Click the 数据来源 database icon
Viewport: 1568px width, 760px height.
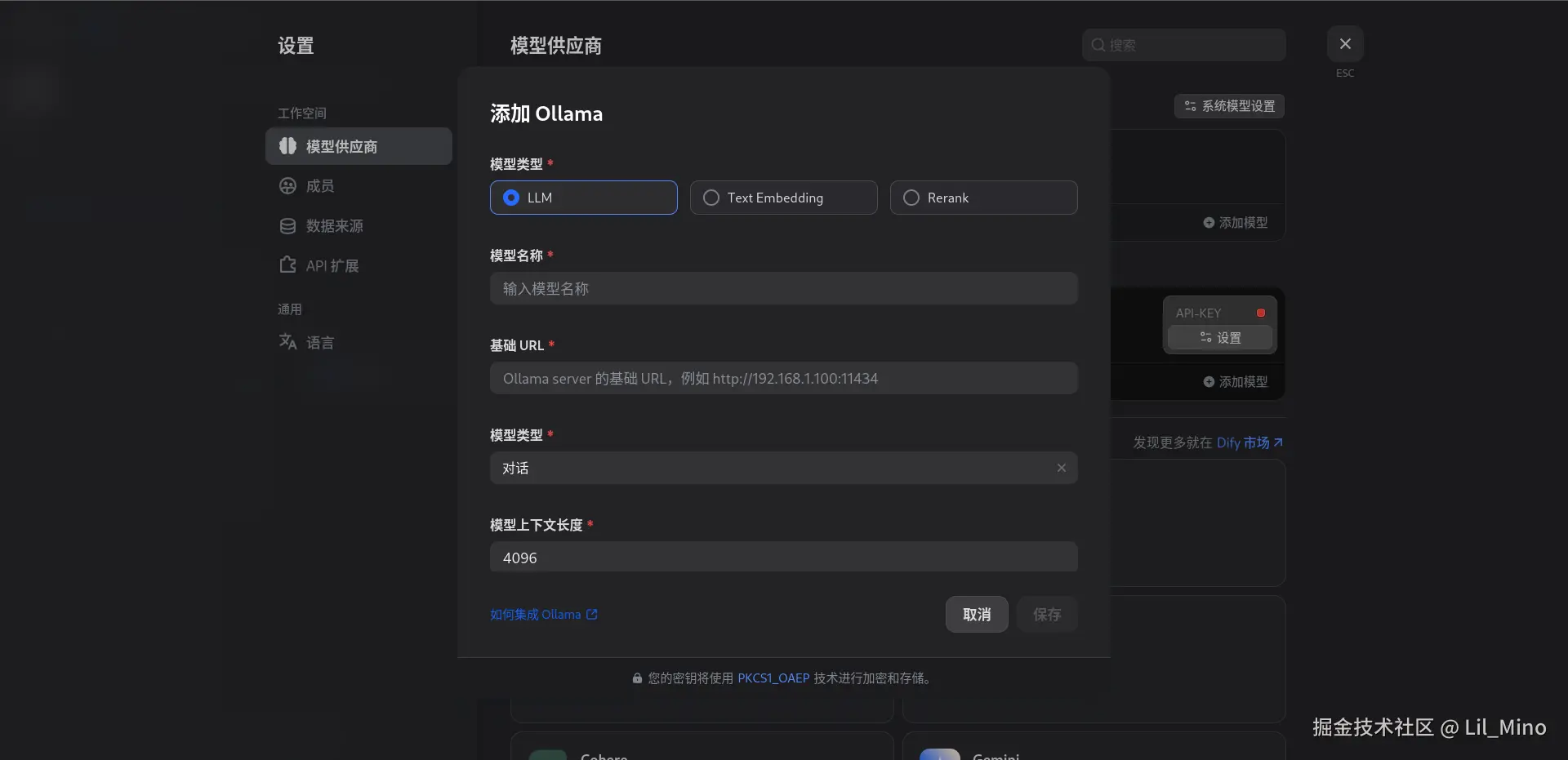[x=287, y=226]
